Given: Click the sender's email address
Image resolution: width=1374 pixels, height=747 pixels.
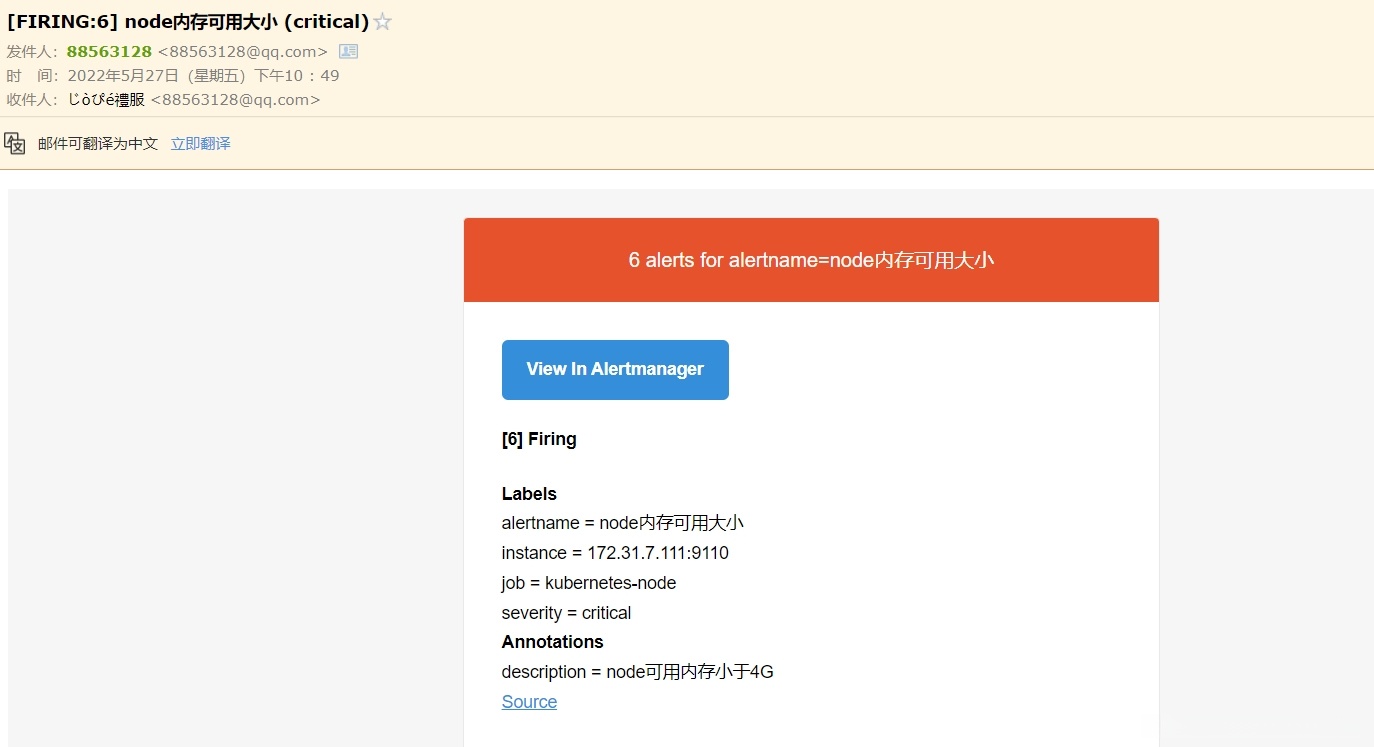Looking at the screenshot, I should pyautogui.click(x=242, y=52).
